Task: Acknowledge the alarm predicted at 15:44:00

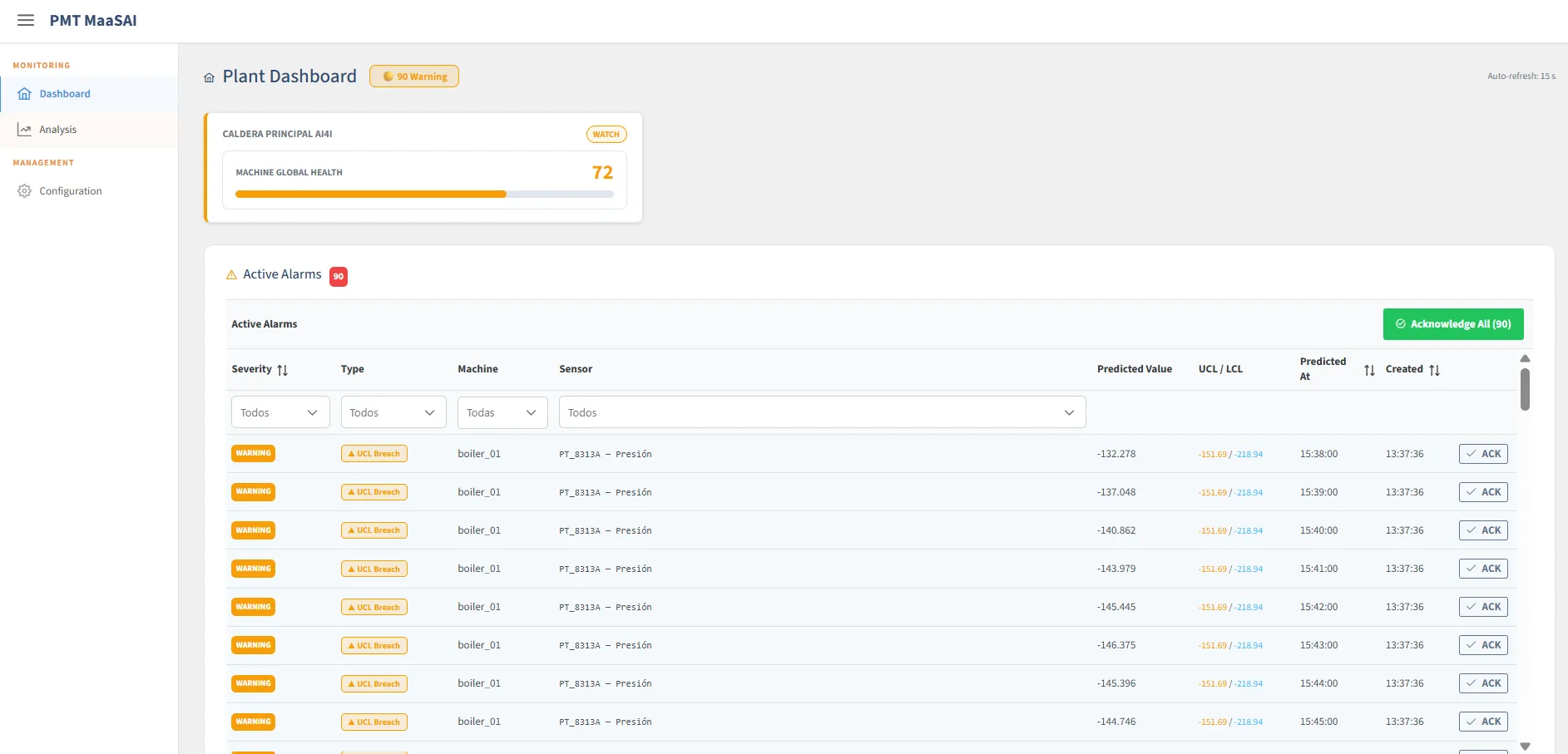Action: pyautogui.click(x=1483, y=683)
